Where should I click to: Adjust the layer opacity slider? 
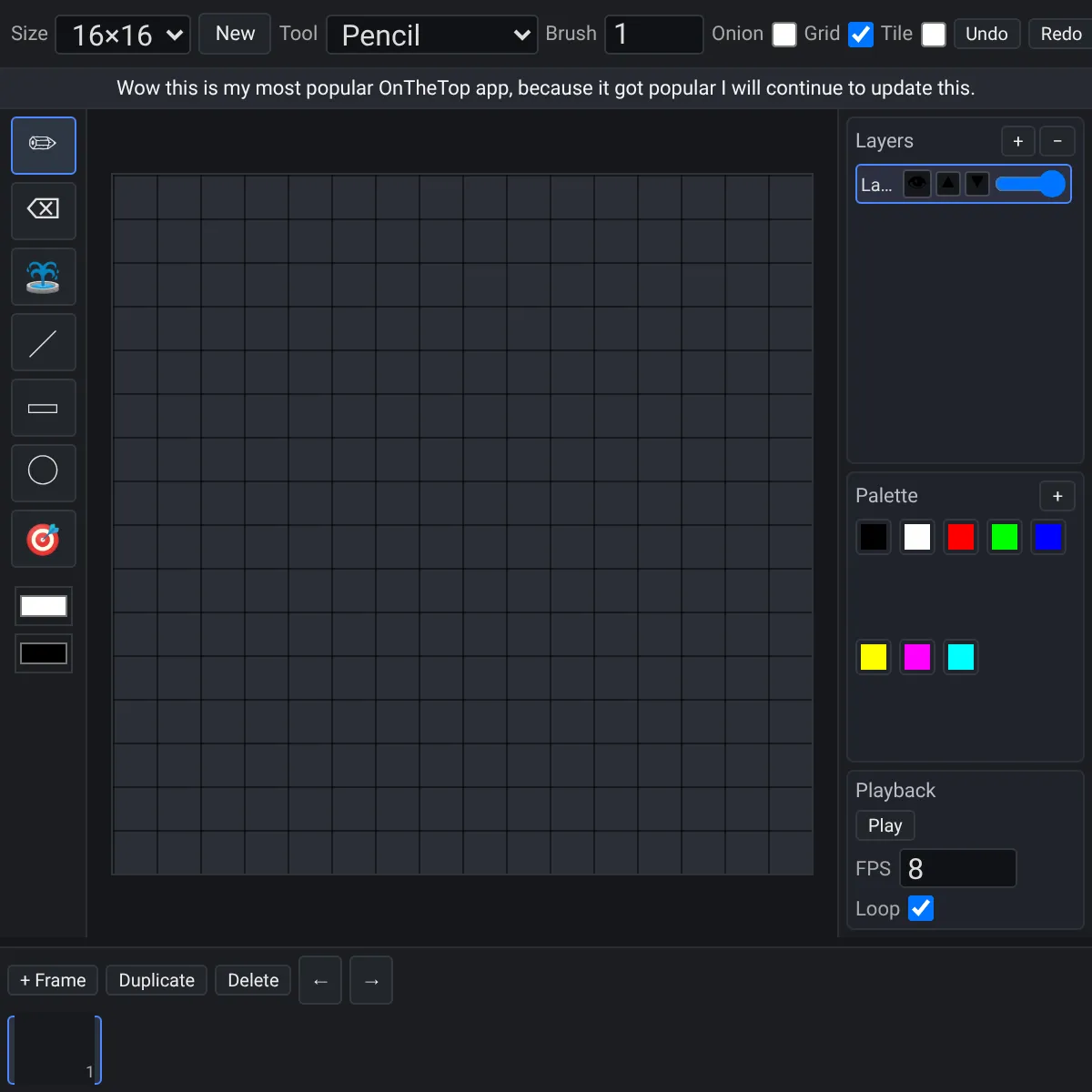click(x=1030, y=184)
